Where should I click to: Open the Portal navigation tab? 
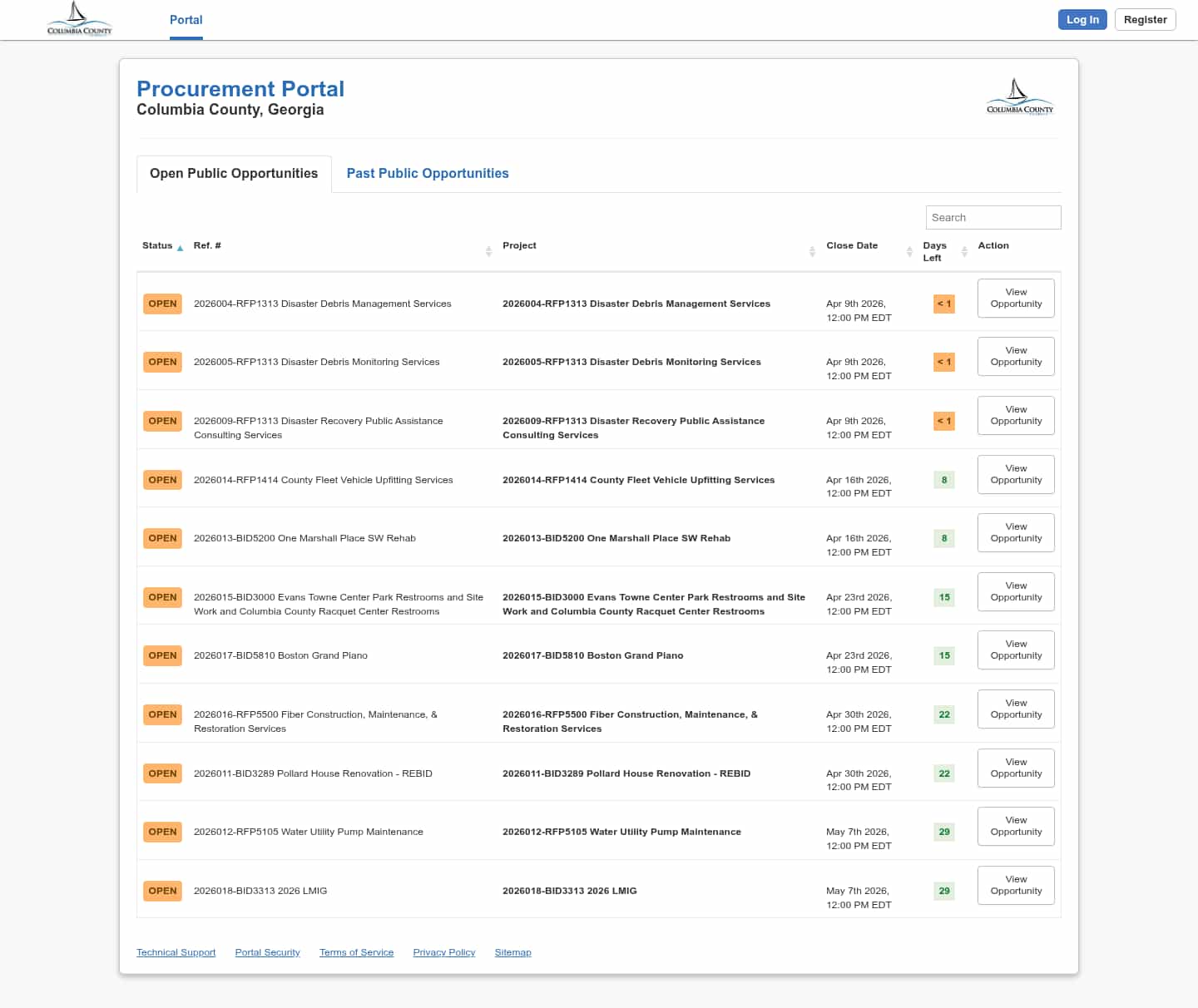[186, 20]
